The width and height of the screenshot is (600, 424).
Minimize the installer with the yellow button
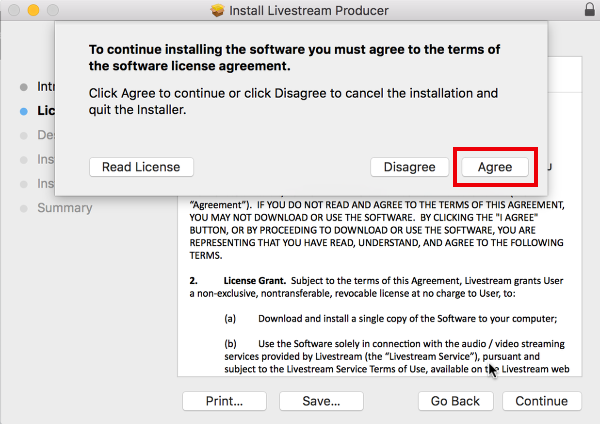(33, 10)
